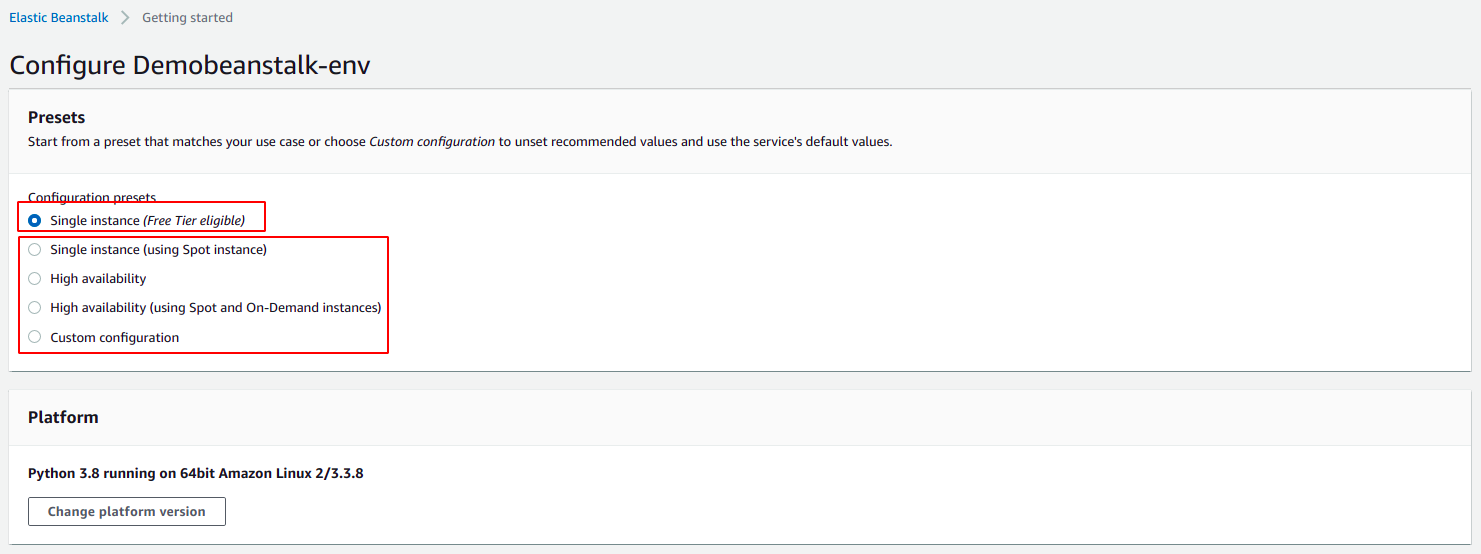Click the Presets section heading
The width and height of the screenshot is (1481, 554).
click(56, 117)
